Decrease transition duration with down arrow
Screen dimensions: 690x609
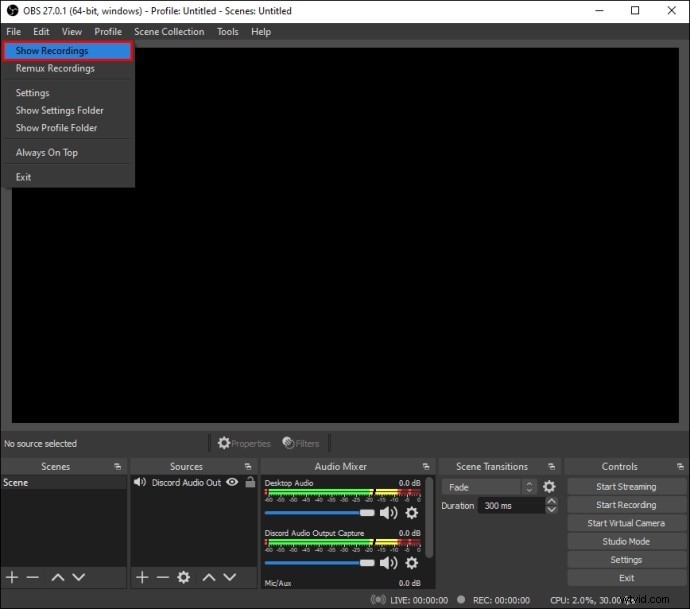[551, 510]
